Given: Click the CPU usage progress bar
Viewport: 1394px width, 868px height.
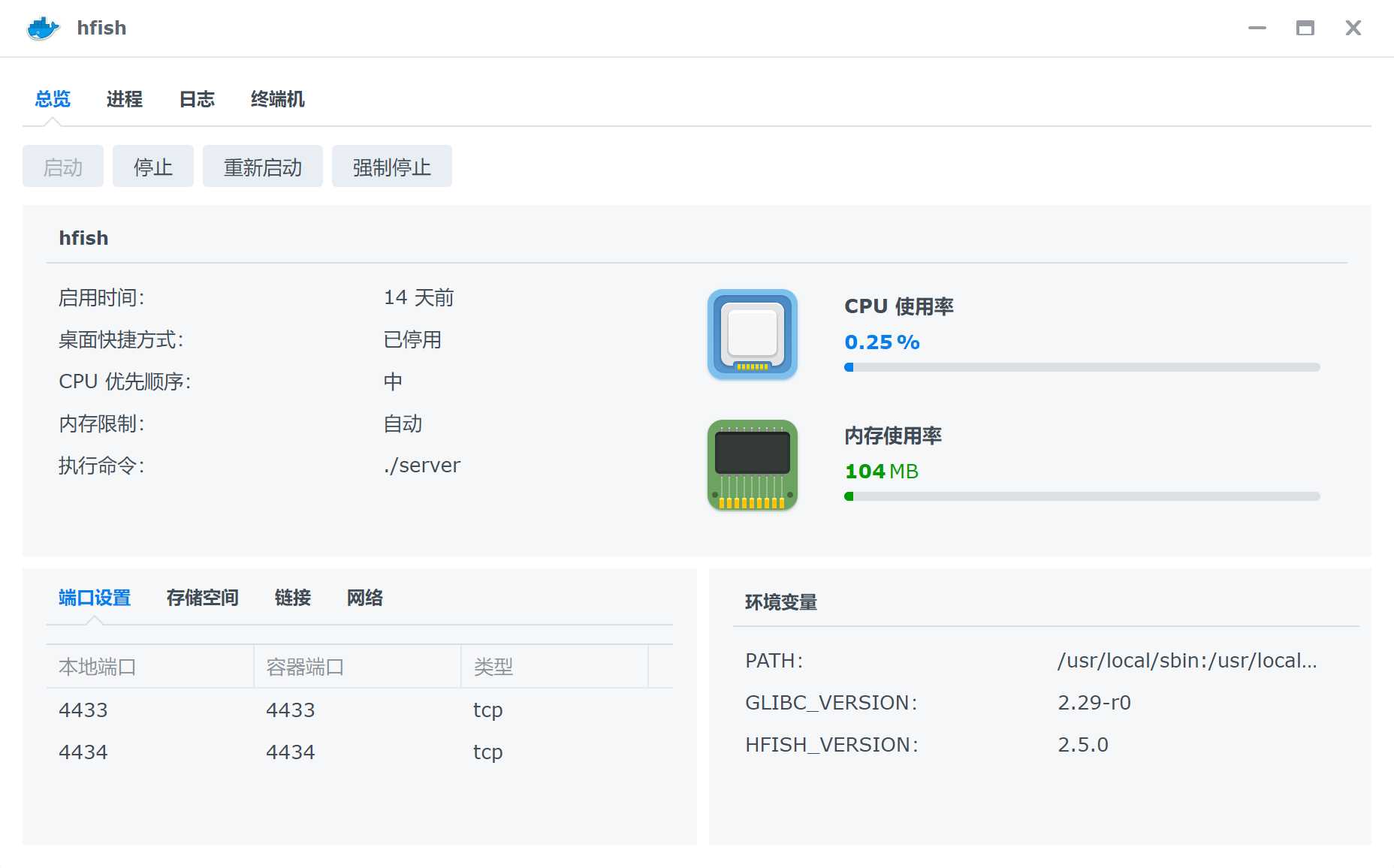Looking at the screenshot, I should click(x=1082, y=367).
